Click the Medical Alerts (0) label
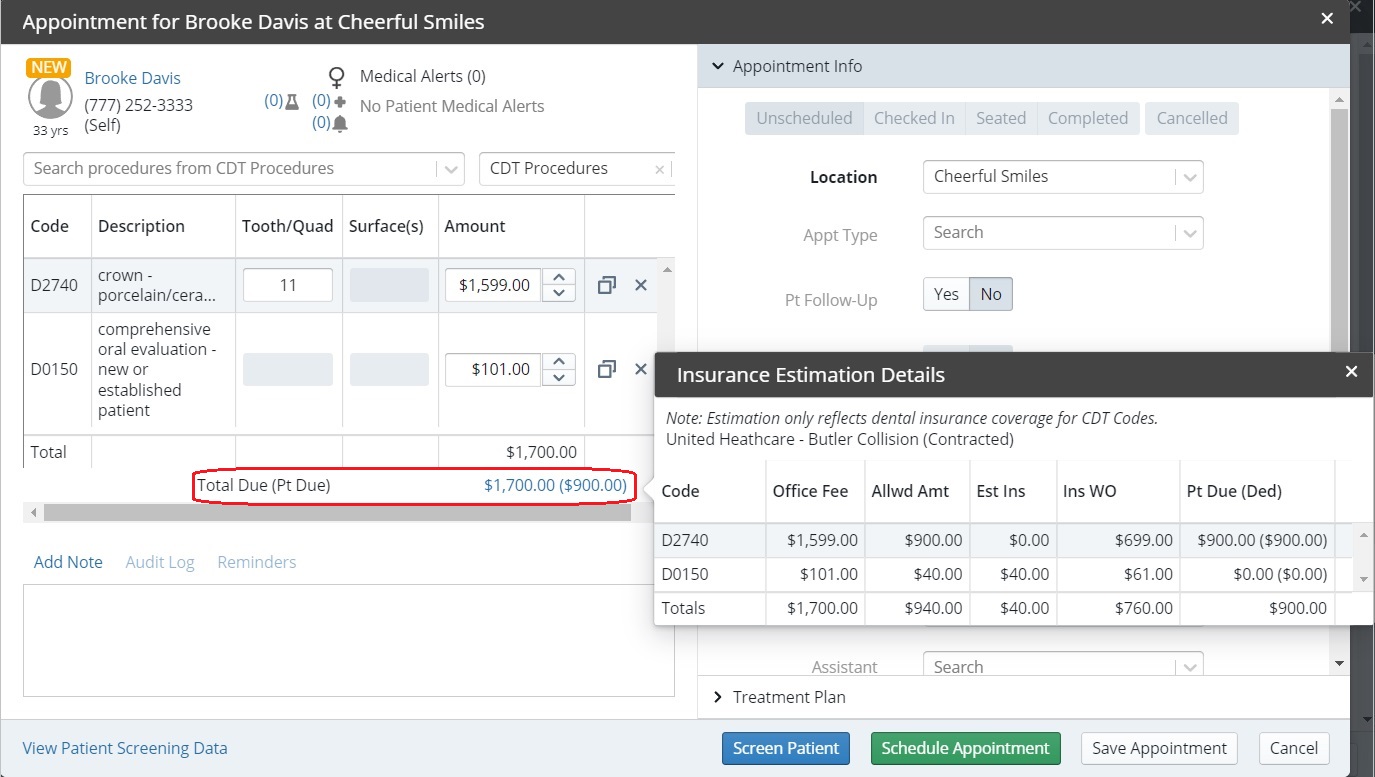1375x777 pixels. [422, 76]
